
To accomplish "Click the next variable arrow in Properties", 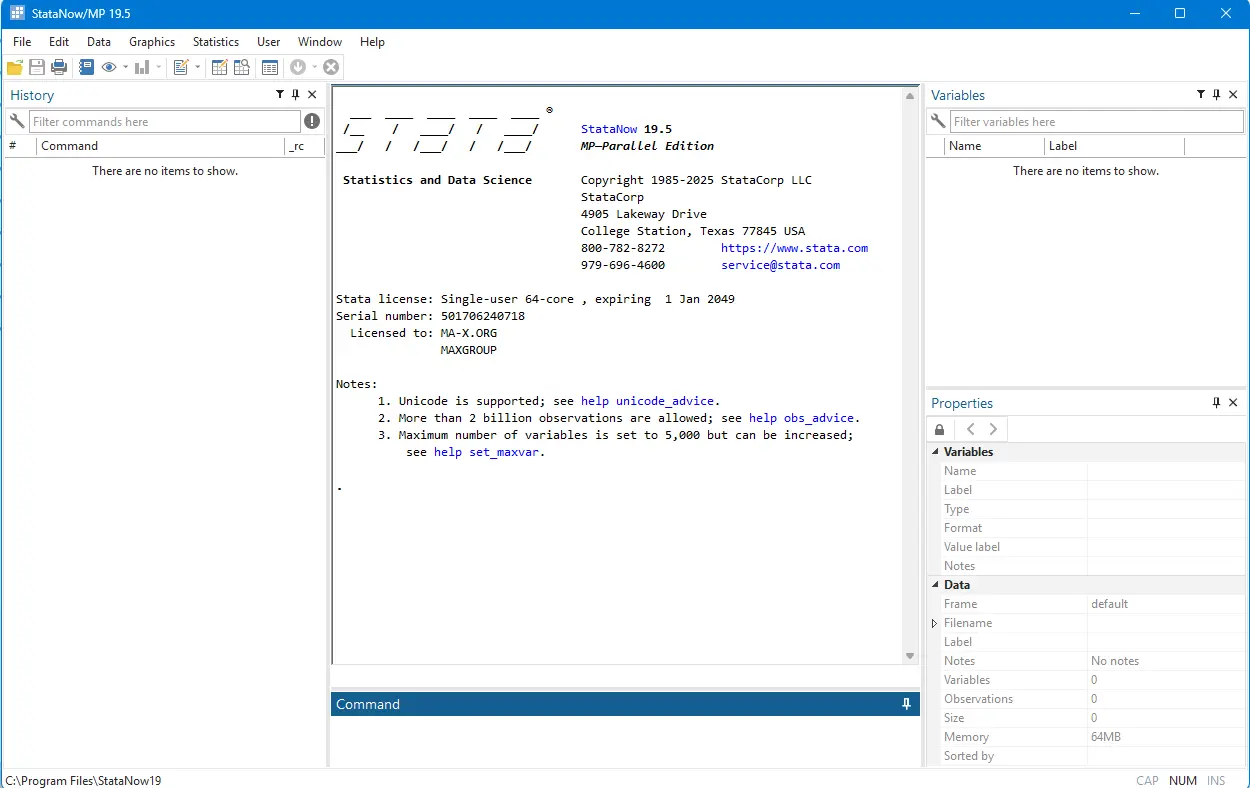I will 993,429.
